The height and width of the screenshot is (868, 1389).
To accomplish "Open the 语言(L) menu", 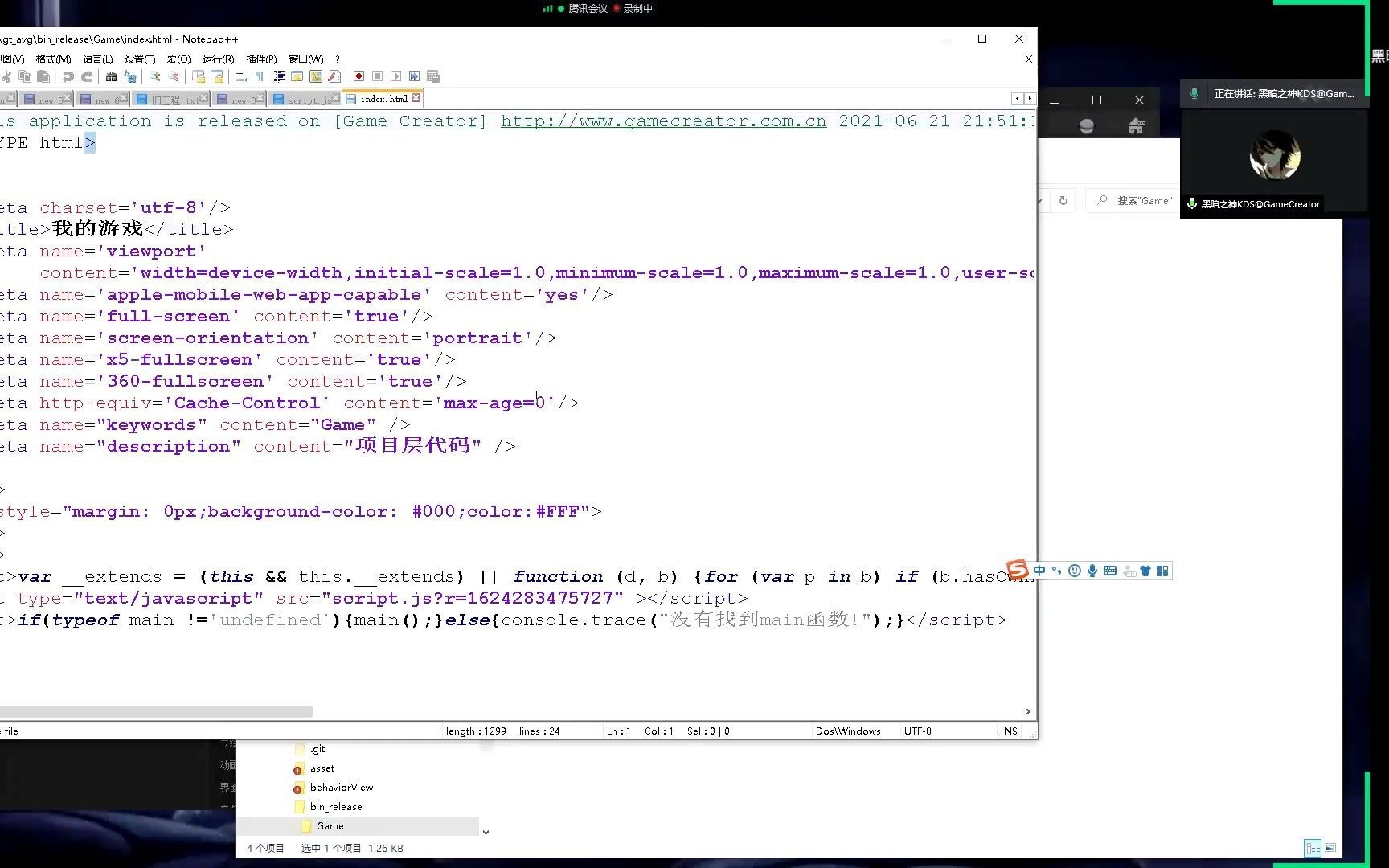I will [x=98, y=59].
